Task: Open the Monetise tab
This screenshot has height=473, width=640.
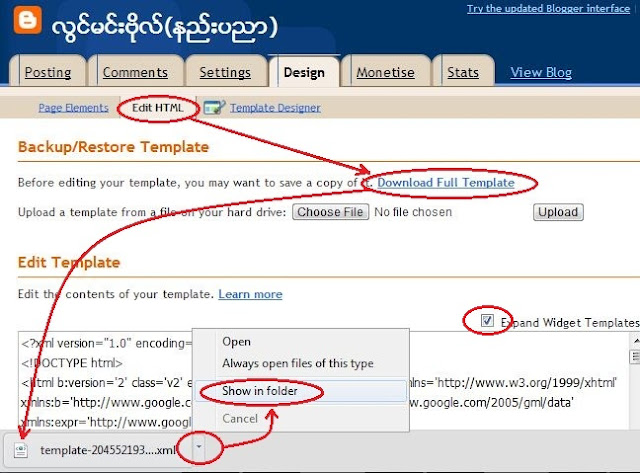Action: [385, 72]
